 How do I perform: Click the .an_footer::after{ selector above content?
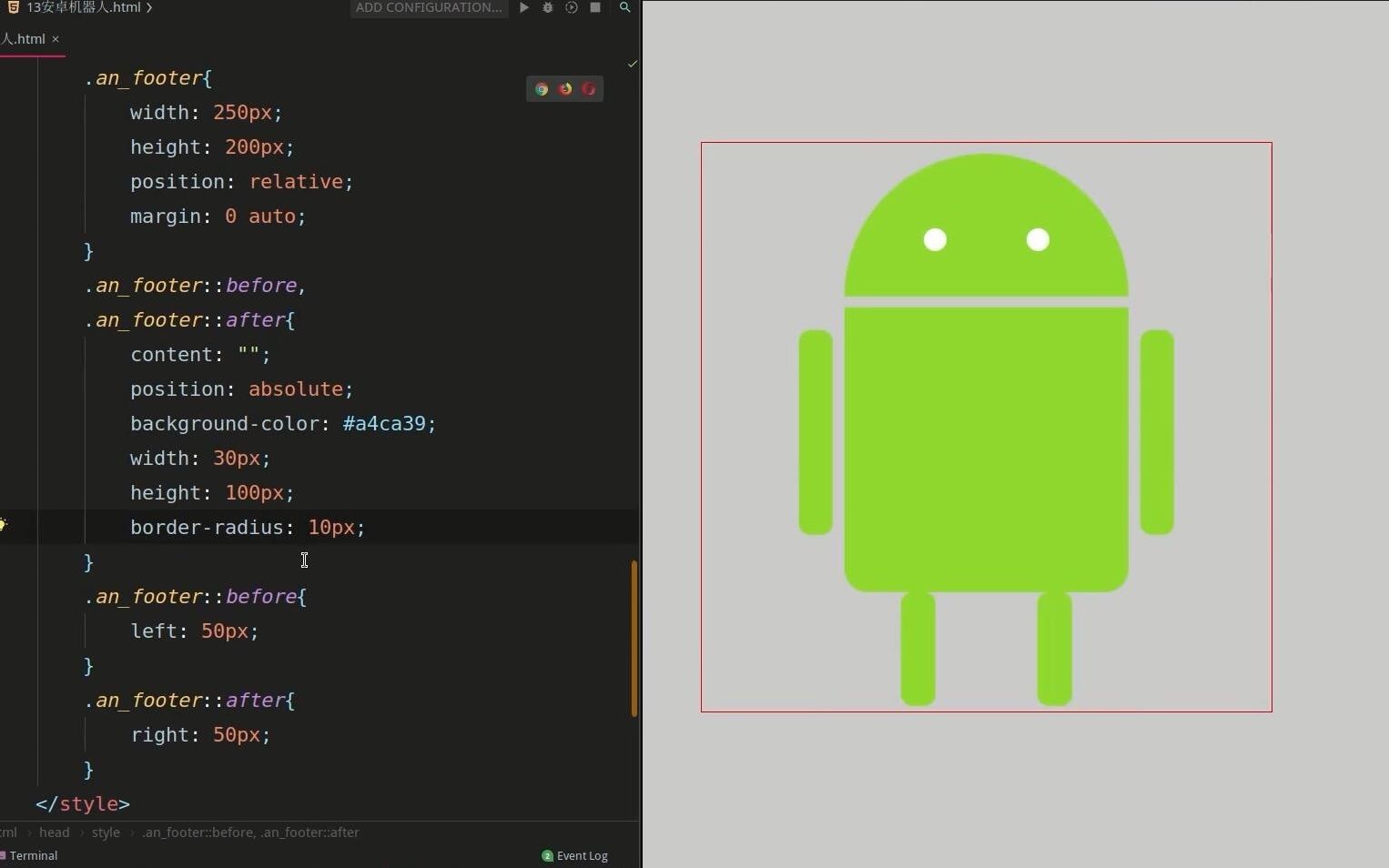coord(189,320)
